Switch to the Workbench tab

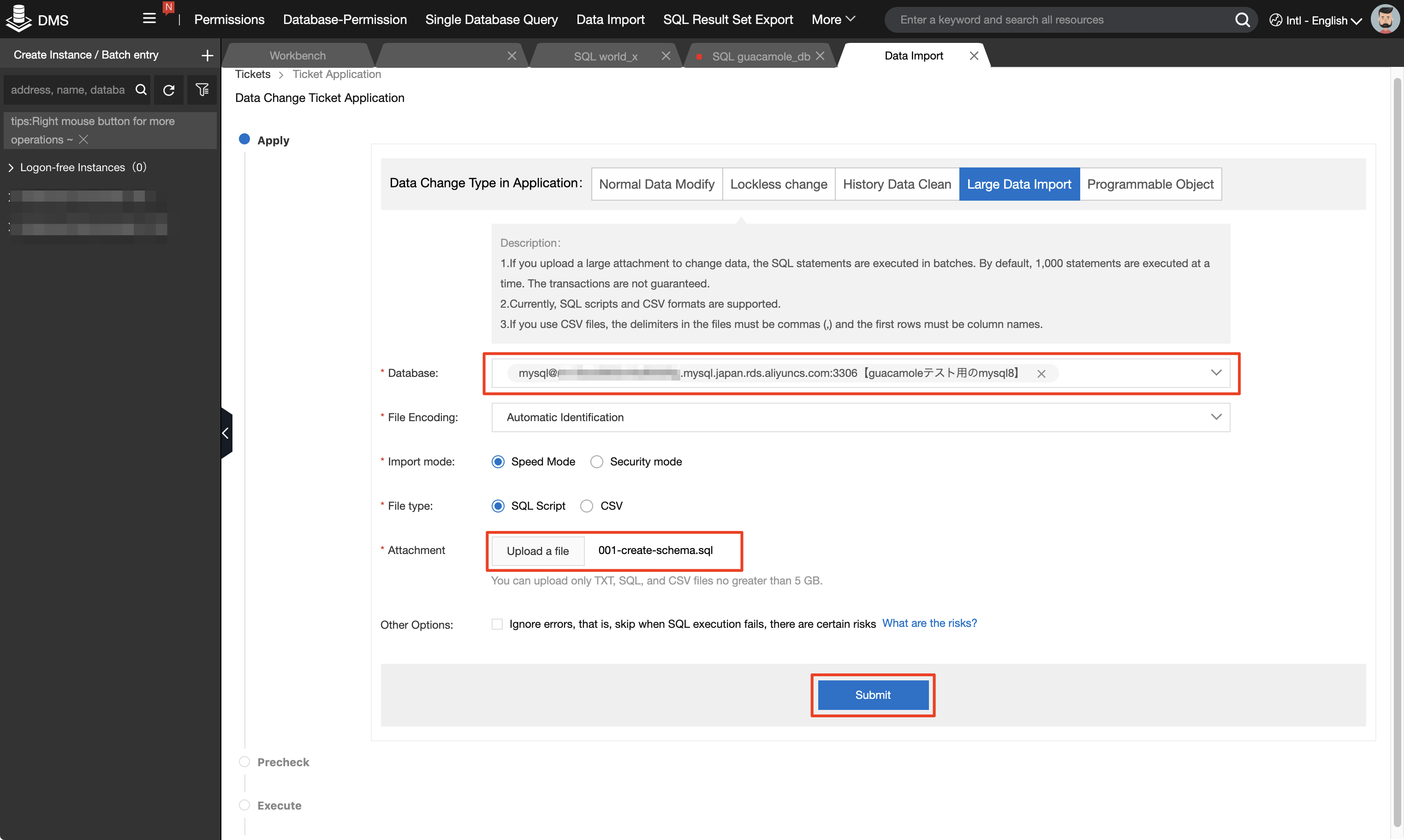pyautogui.click(x=297, y=55)
